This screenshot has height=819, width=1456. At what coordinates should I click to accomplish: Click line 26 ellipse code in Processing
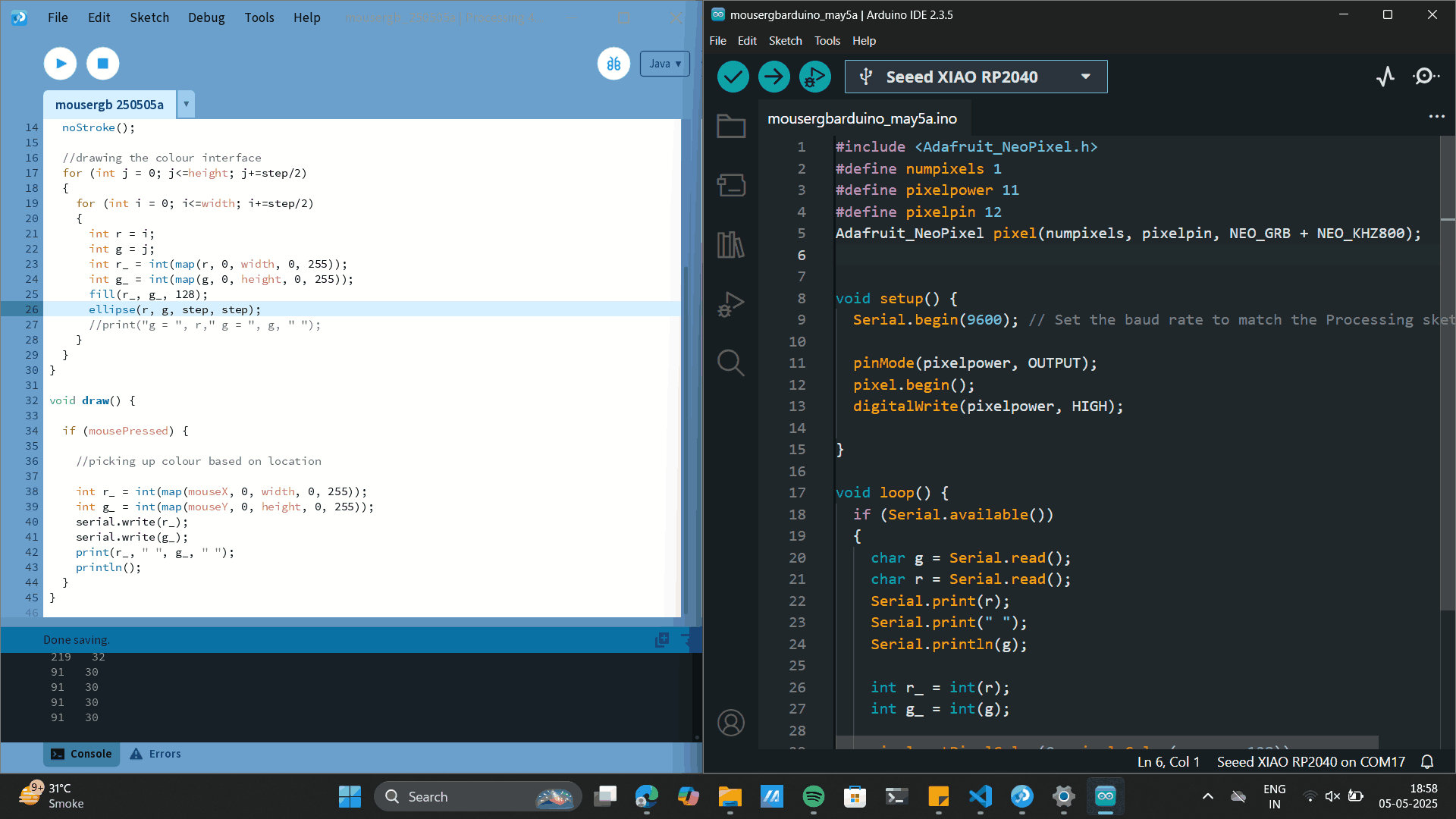point(174,309)
